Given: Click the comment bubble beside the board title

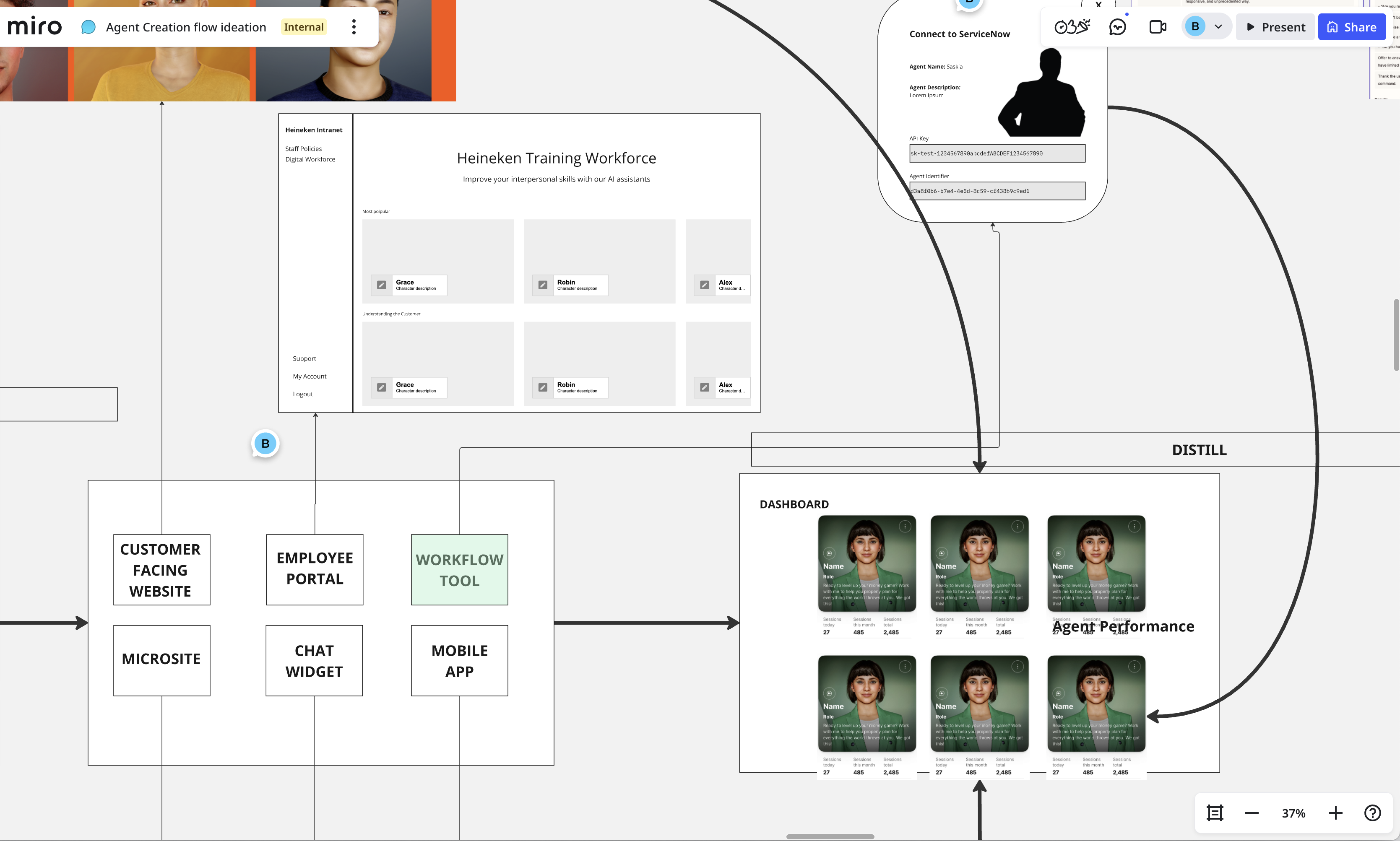Looking at the screenshot, I should [x=88, y=27].
